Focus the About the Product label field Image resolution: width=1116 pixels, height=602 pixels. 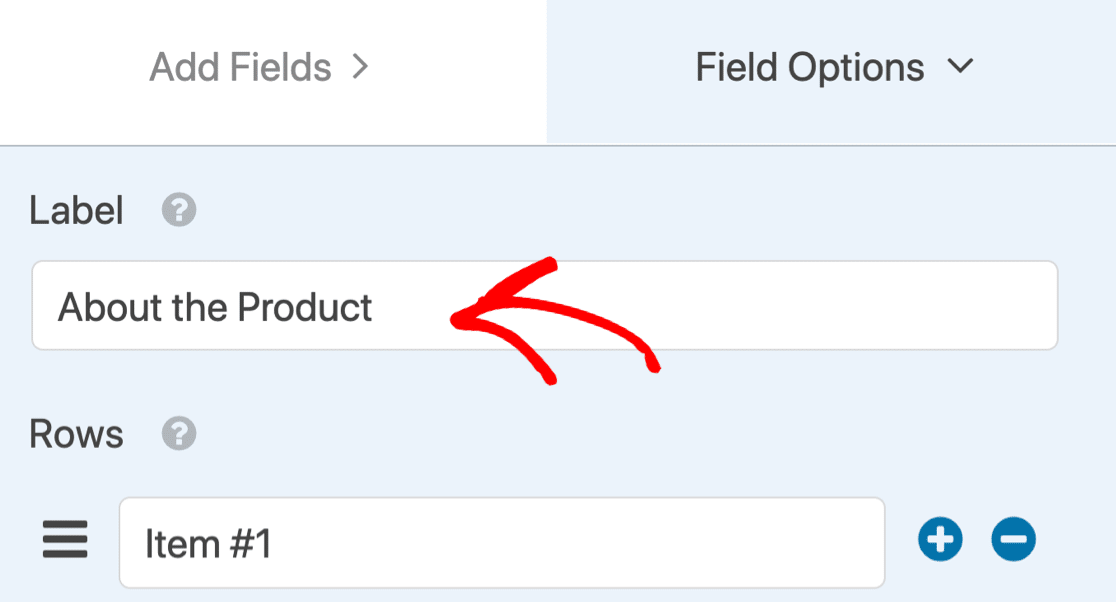544,305
